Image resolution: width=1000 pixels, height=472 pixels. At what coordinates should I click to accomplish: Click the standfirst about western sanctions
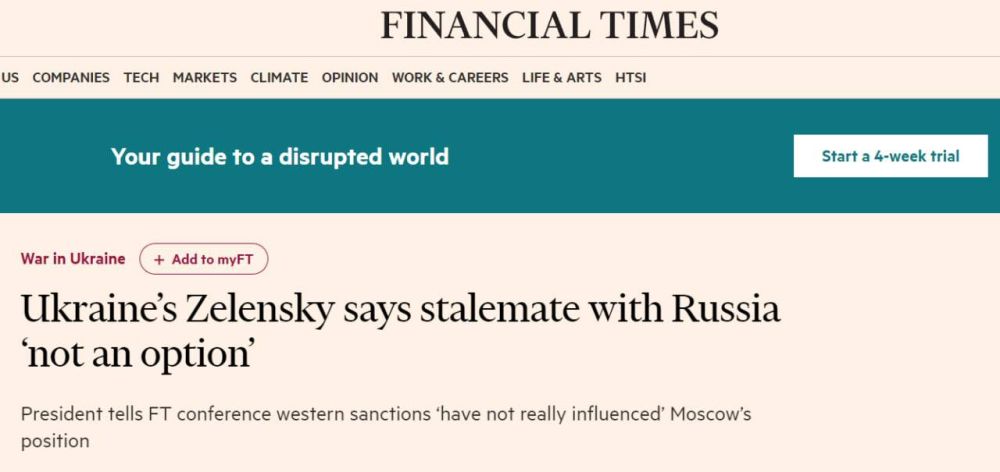380,414
